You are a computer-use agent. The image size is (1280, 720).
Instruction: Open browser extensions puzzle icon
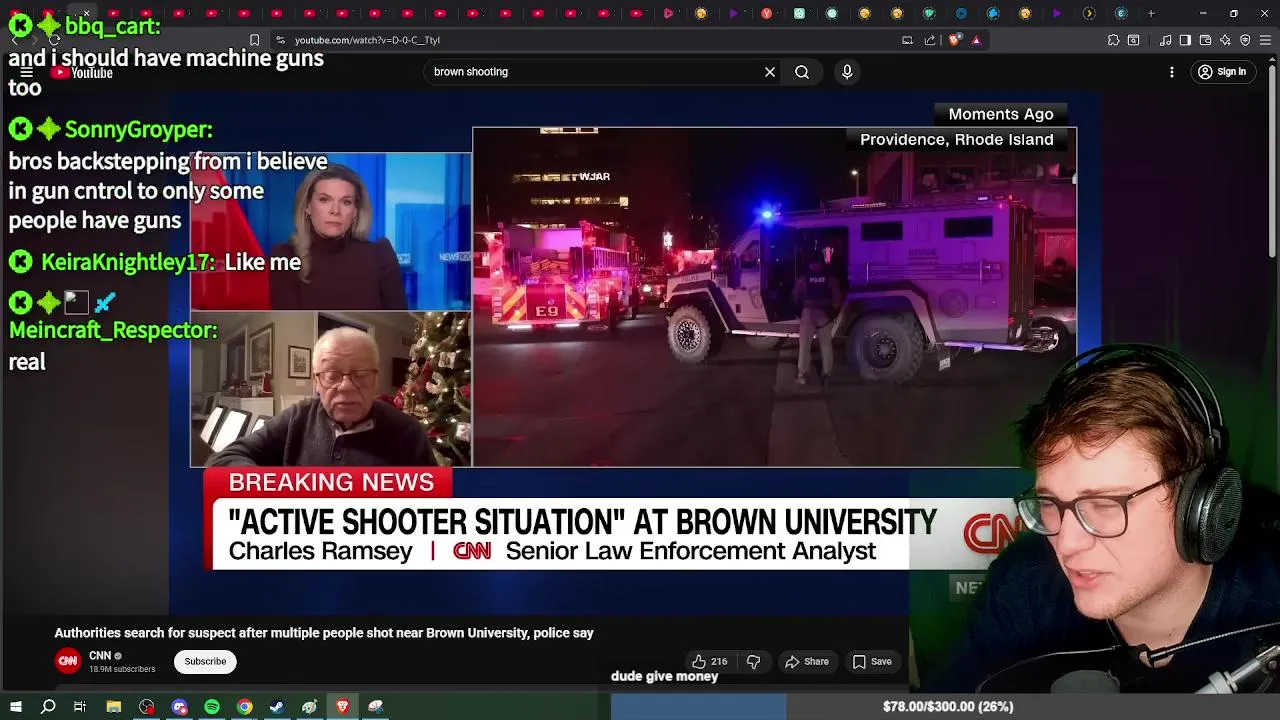[x=1113, y=40]
